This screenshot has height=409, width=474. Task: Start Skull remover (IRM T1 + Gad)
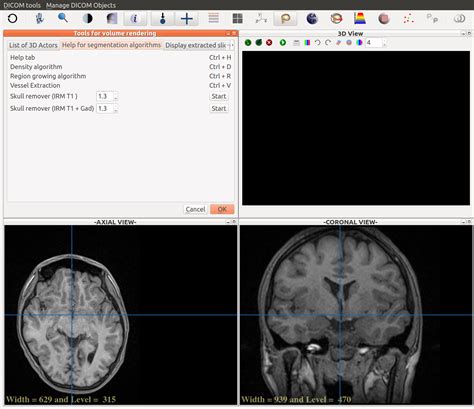[219, 109]
